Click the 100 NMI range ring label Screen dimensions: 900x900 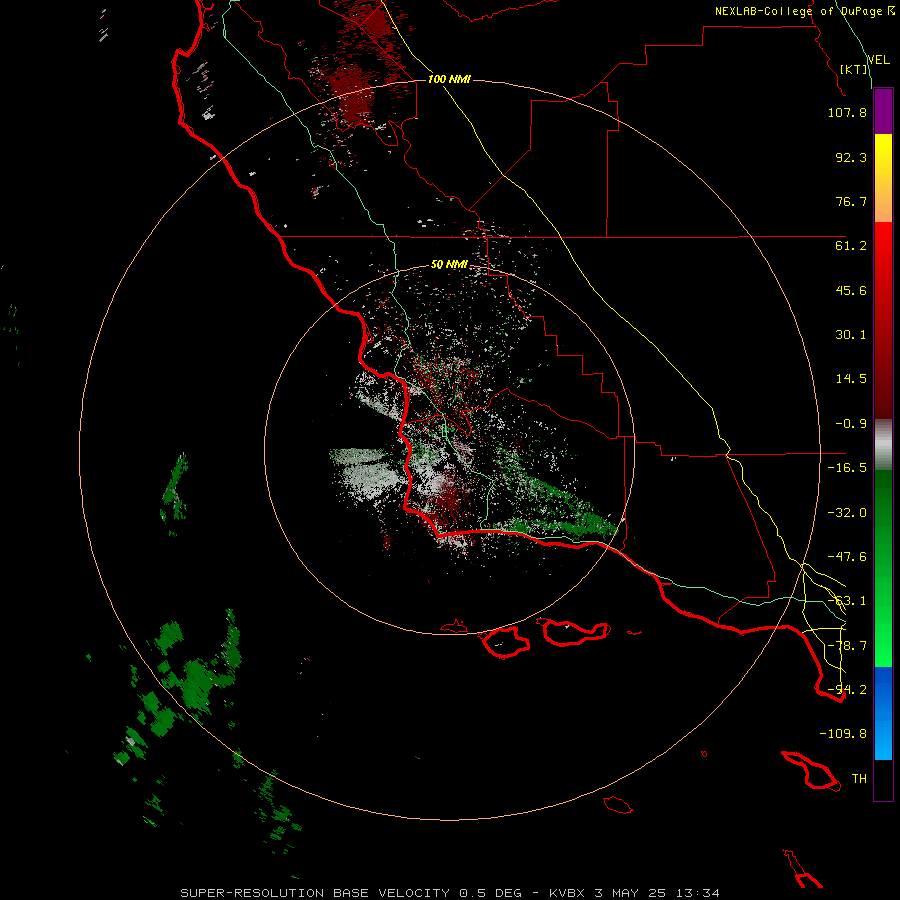449,79
